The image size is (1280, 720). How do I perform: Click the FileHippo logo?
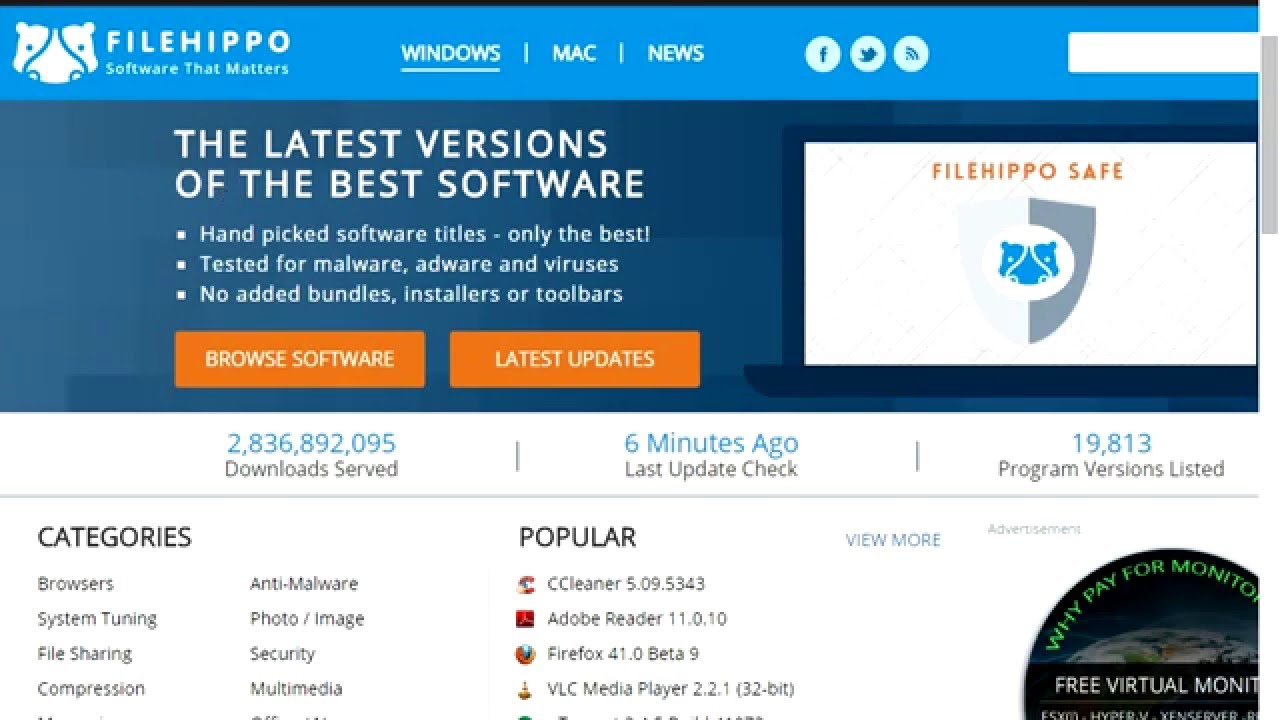tap(151, 53)
